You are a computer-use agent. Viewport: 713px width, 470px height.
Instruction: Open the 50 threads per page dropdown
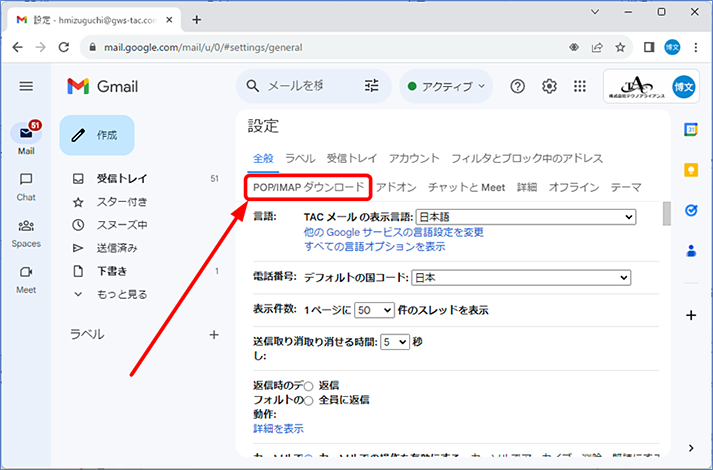click(374, 310)
